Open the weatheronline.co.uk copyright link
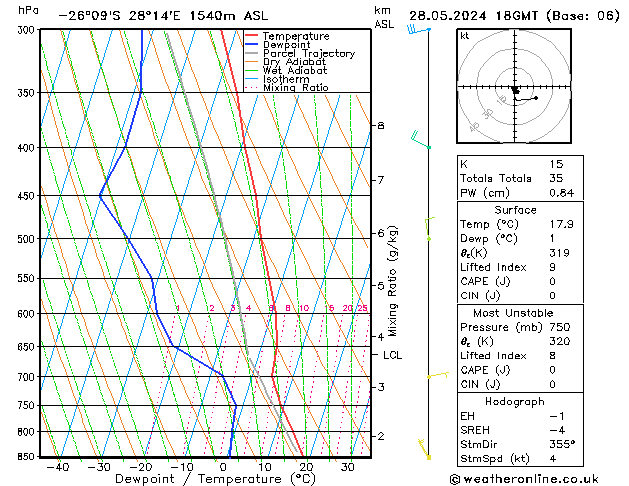This screenshot has height=486, width=629. [524, 479]
